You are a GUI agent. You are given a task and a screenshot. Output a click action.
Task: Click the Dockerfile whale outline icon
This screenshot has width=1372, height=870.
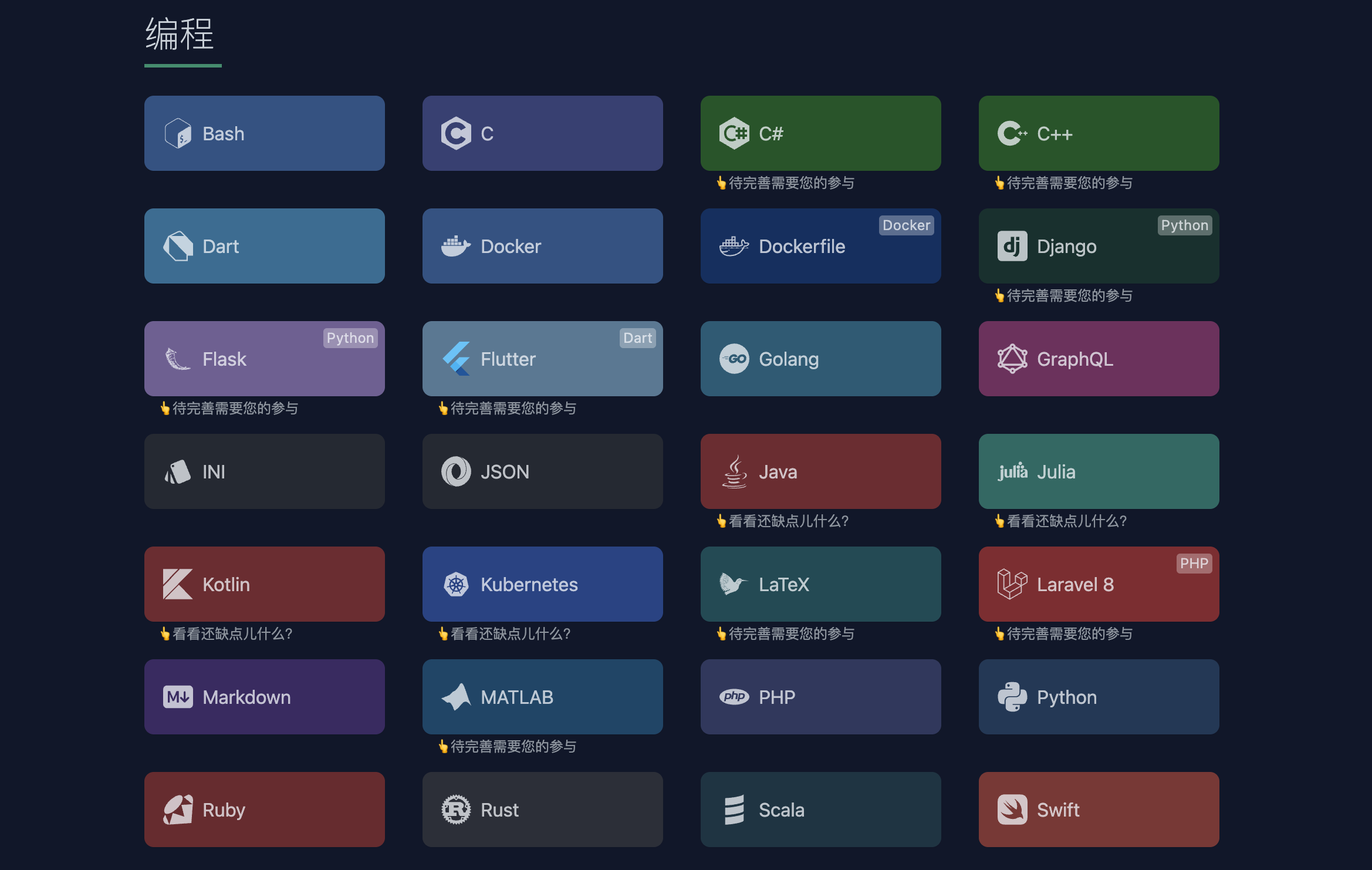pyautogui.click(x=734, y=246)
